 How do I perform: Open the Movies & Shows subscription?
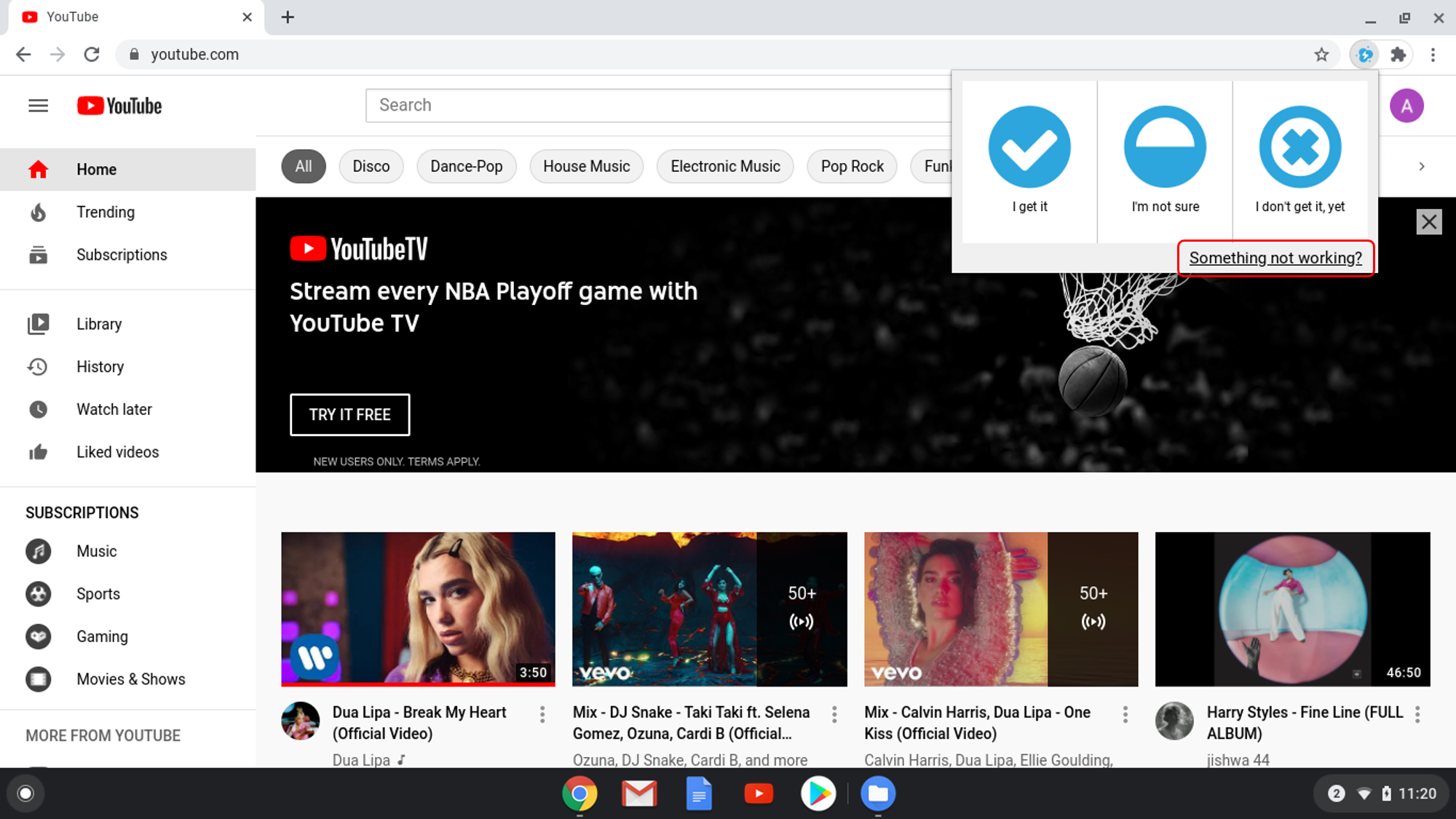[x=128, y=679]
